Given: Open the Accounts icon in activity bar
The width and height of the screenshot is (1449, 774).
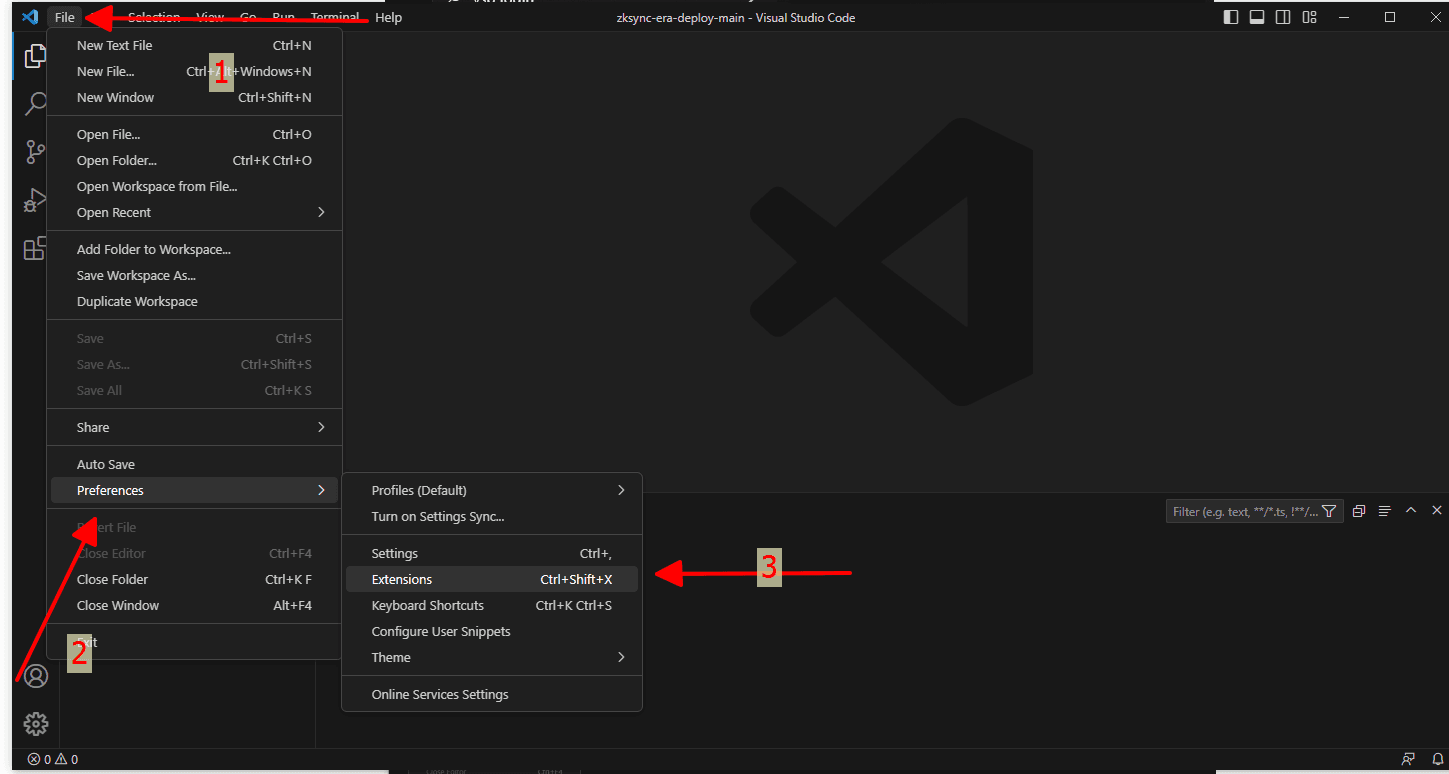Looking at the screenshot, I should point(36,676).
